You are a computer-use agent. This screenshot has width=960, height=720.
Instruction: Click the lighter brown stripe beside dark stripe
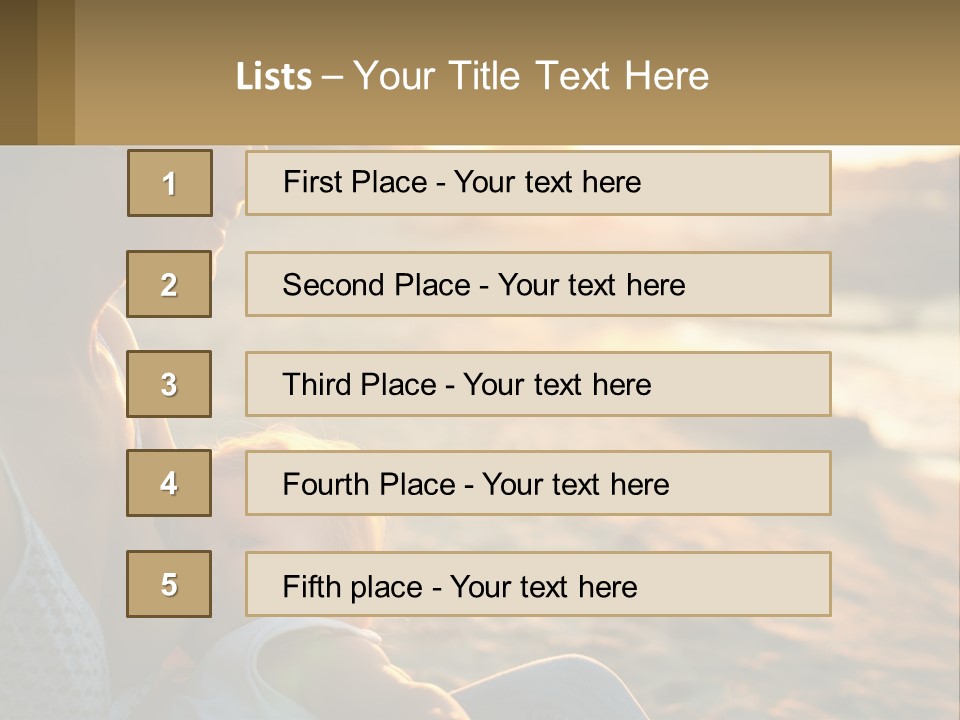[56, 72]
